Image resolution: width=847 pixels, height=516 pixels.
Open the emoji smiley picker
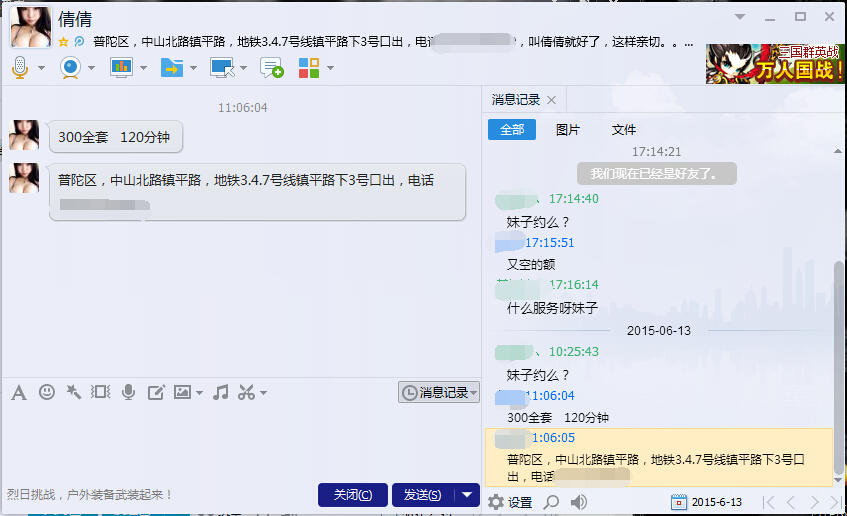click(46, 392)
